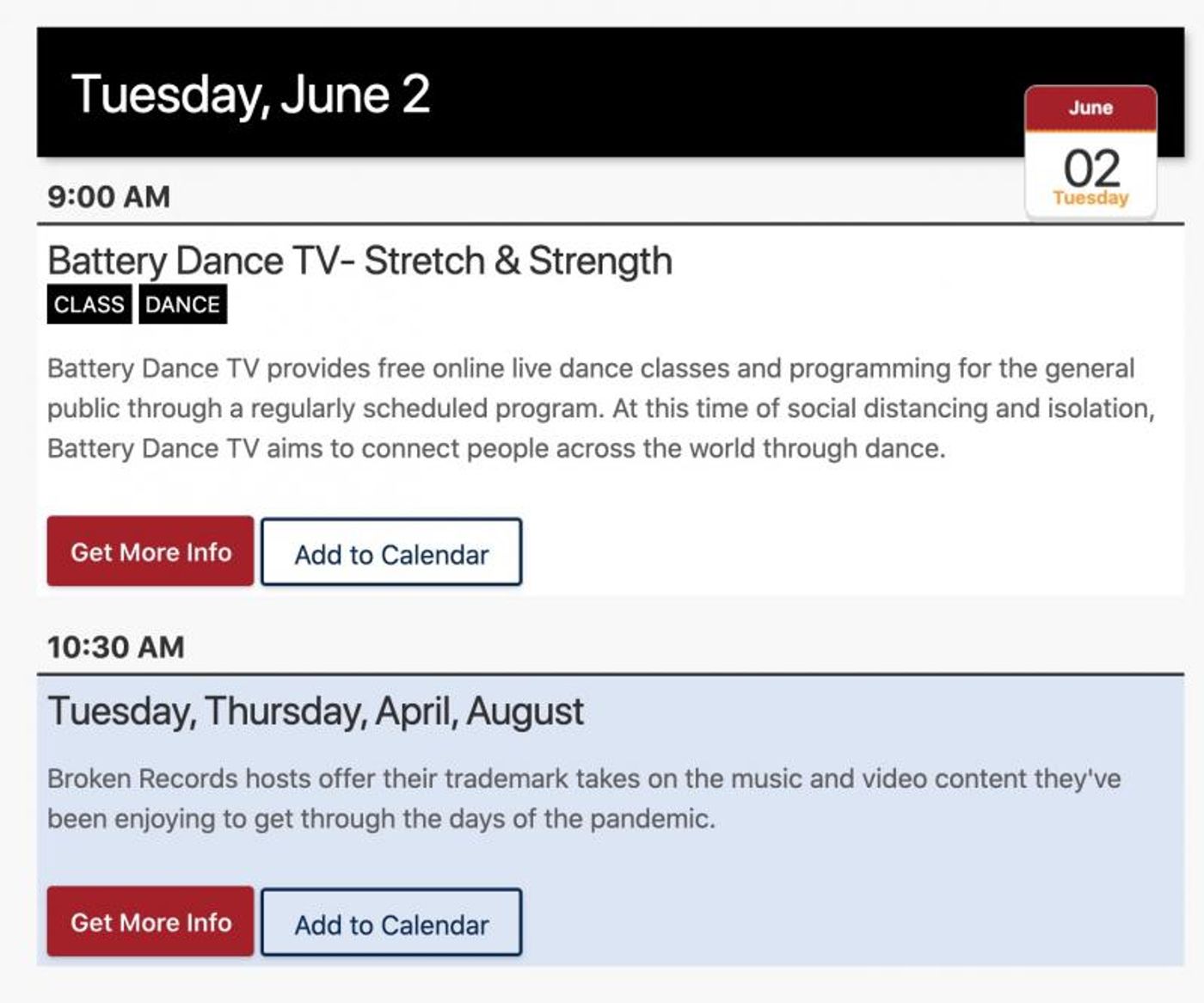
Task: Click the 02 date number on the calendar icon
Action: tap(1089, 169)
